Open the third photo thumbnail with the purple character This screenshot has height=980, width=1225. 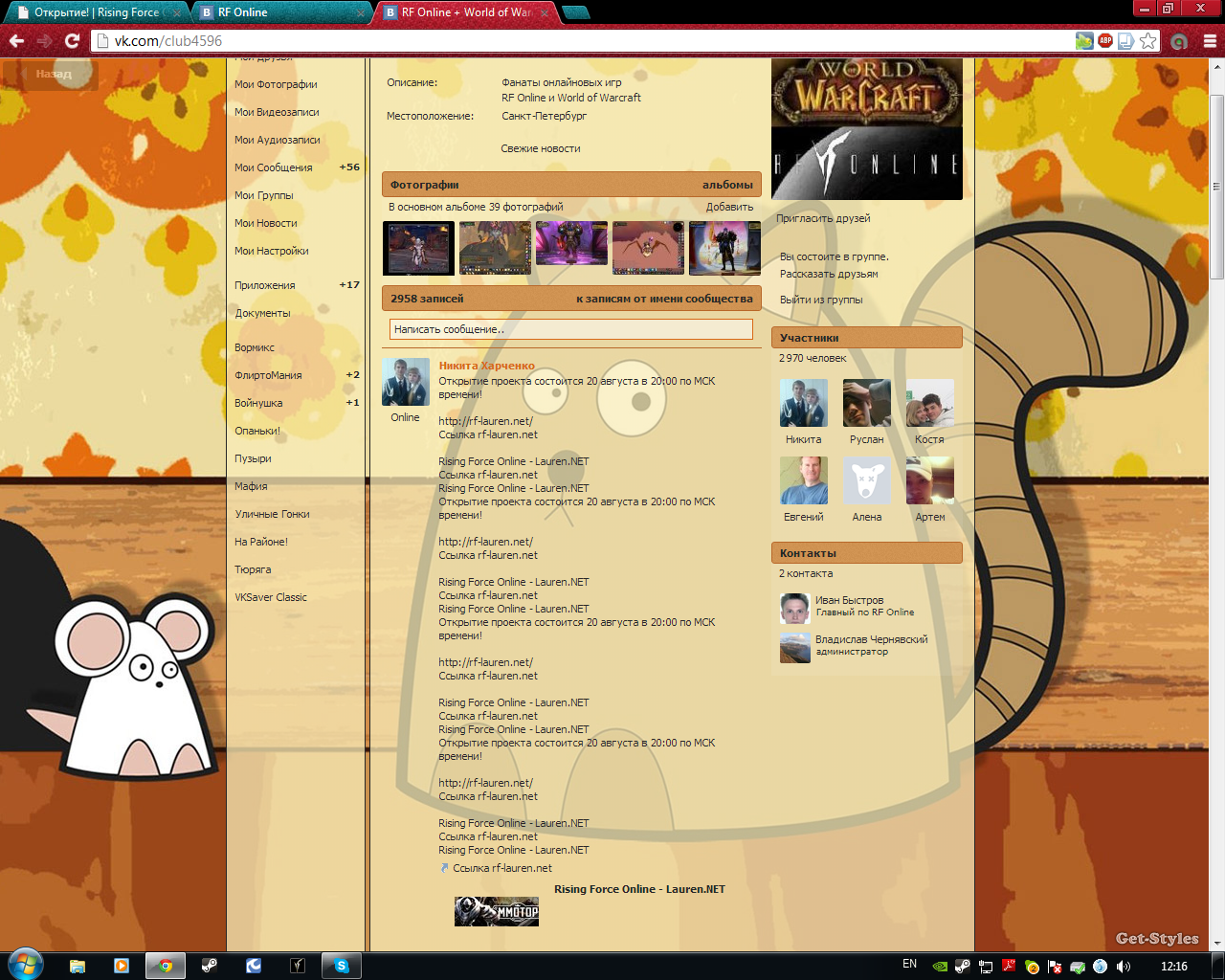coord(571,244)
